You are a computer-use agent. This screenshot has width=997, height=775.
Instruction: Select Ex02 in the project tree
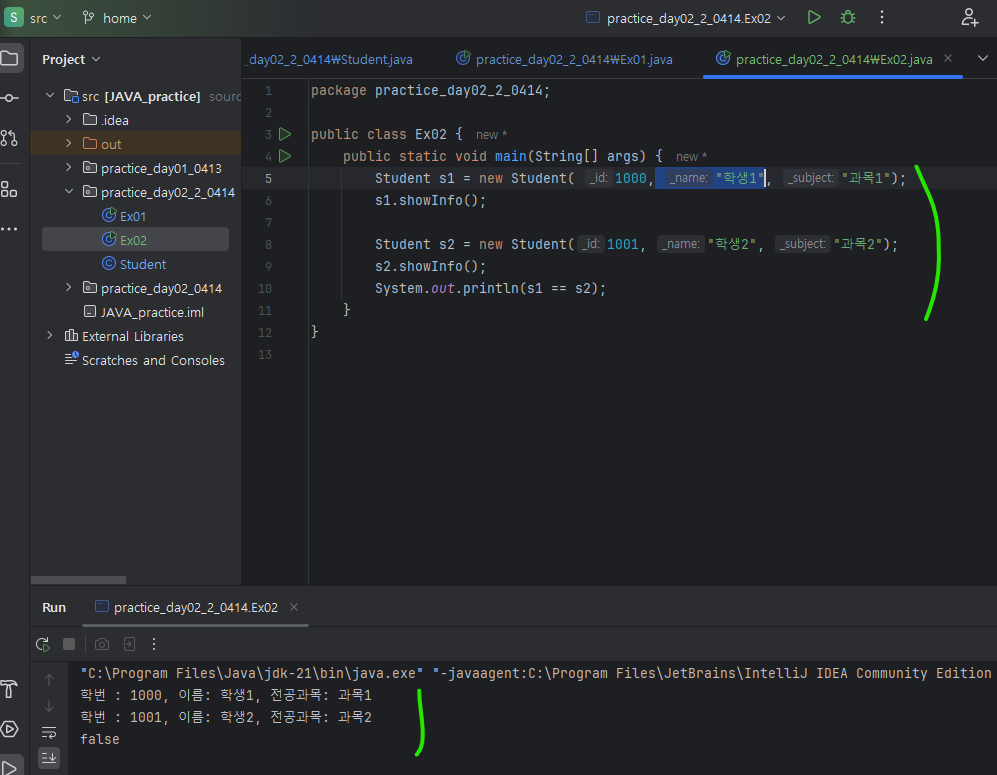tap(135, 240)
